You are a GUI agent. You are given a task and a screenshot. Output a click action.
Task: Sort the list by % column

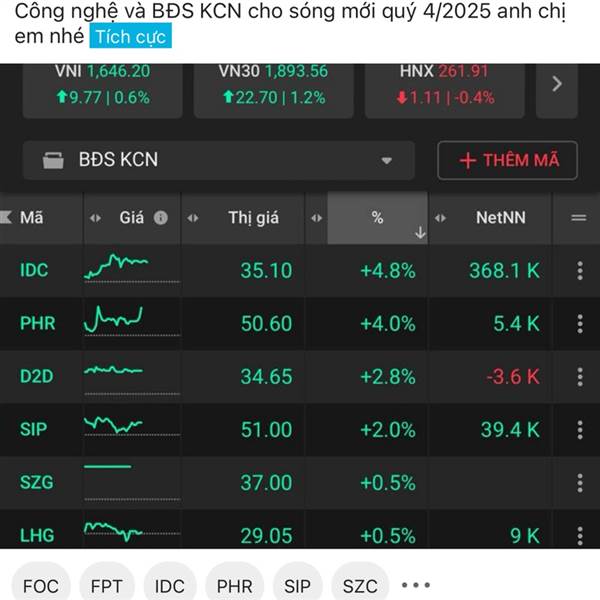[378, 217]
